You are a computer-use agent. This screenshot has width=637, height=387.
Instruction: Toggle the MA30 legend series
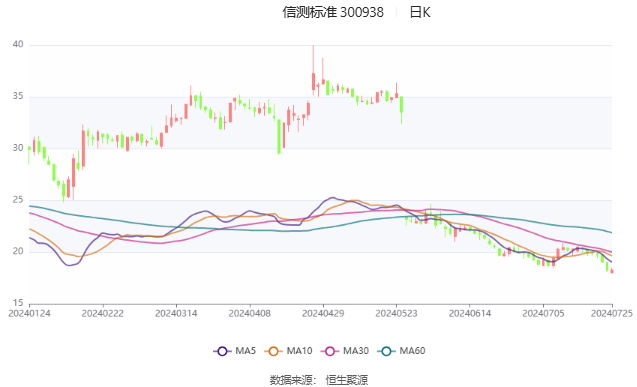345,351
